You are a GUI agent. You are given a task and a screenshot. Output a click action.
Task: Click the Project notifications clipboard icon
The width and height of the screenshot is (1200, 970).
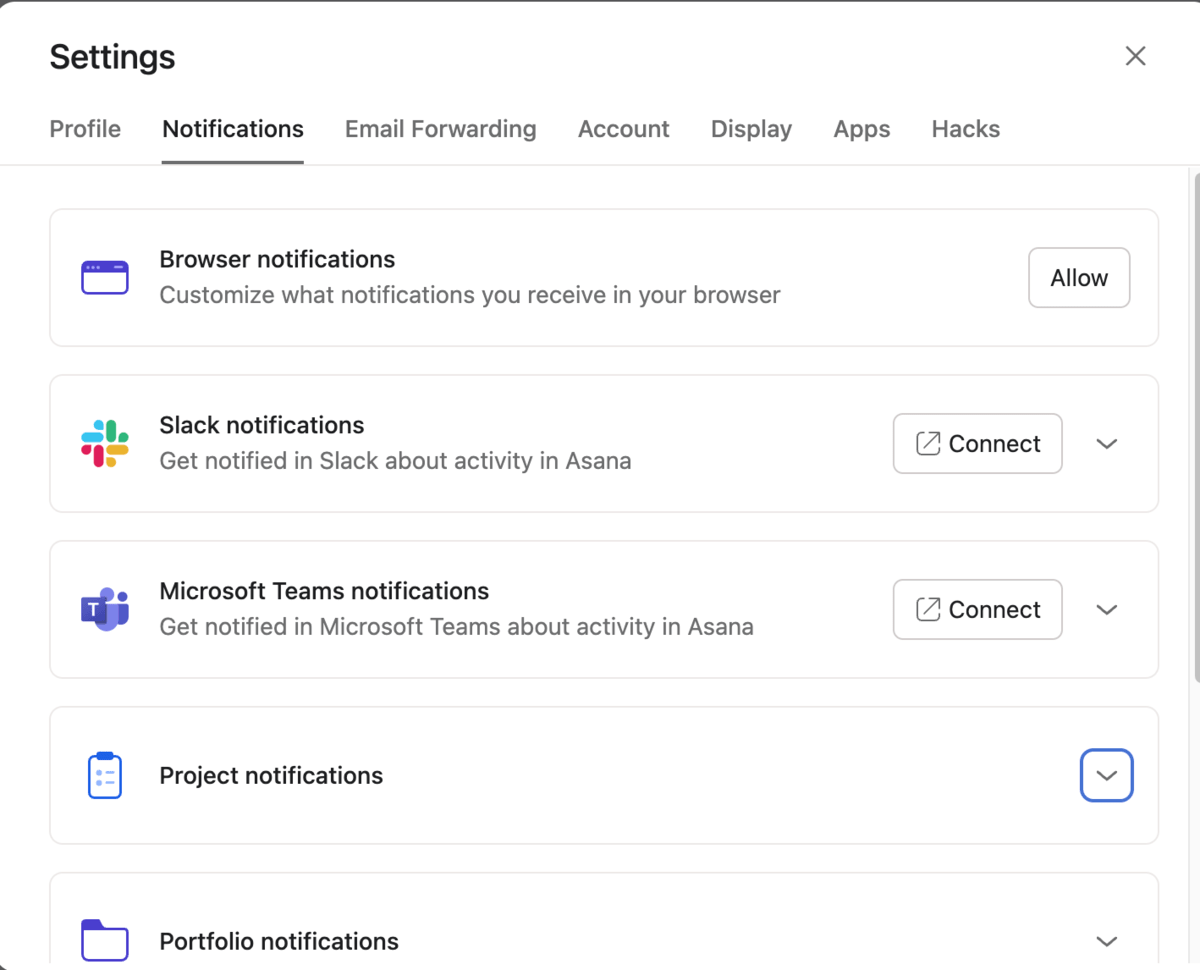(104, 775)
